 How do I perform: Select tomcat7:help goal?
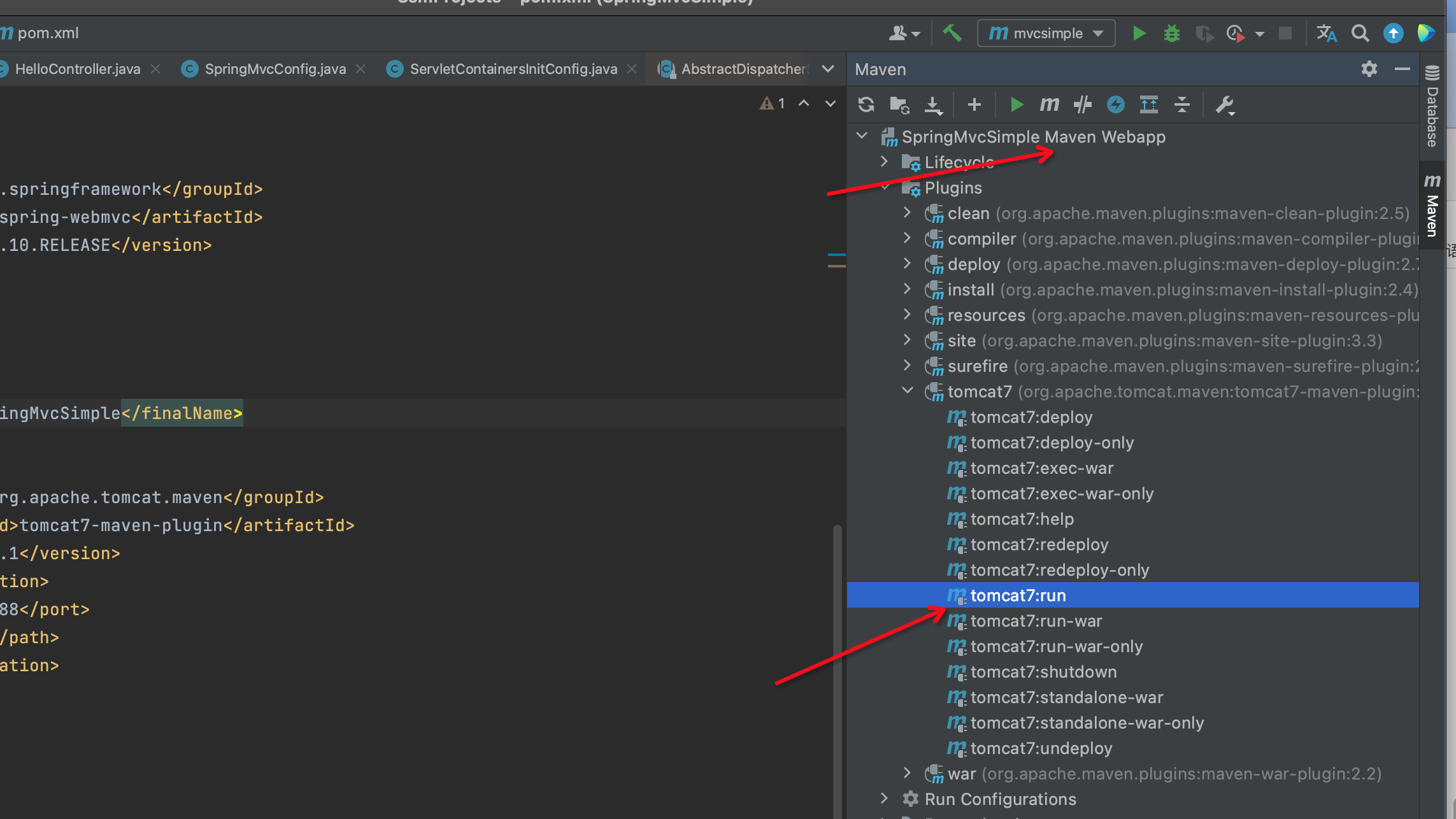[x=1132, y=519]
